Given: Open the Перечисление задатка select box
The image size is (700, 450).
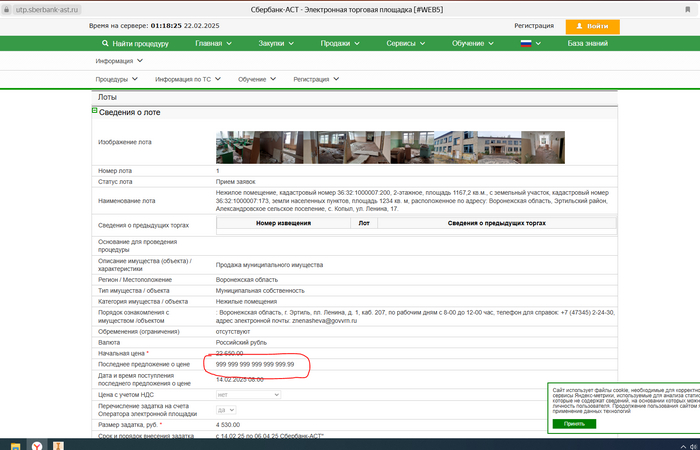Looking at the screenshot, I should (226, 410).
